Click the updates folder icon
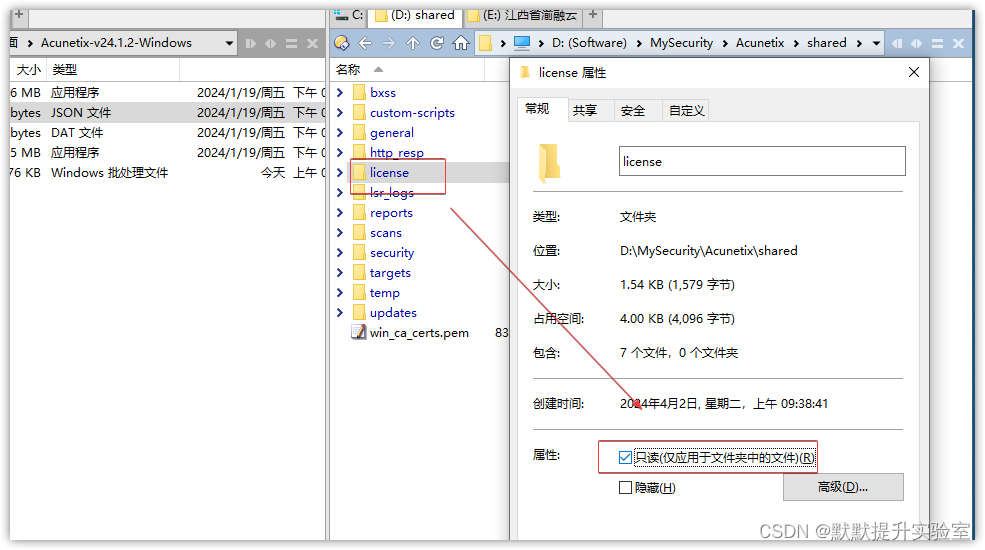This screenshot has width=985, height=550. click(359, 312)
